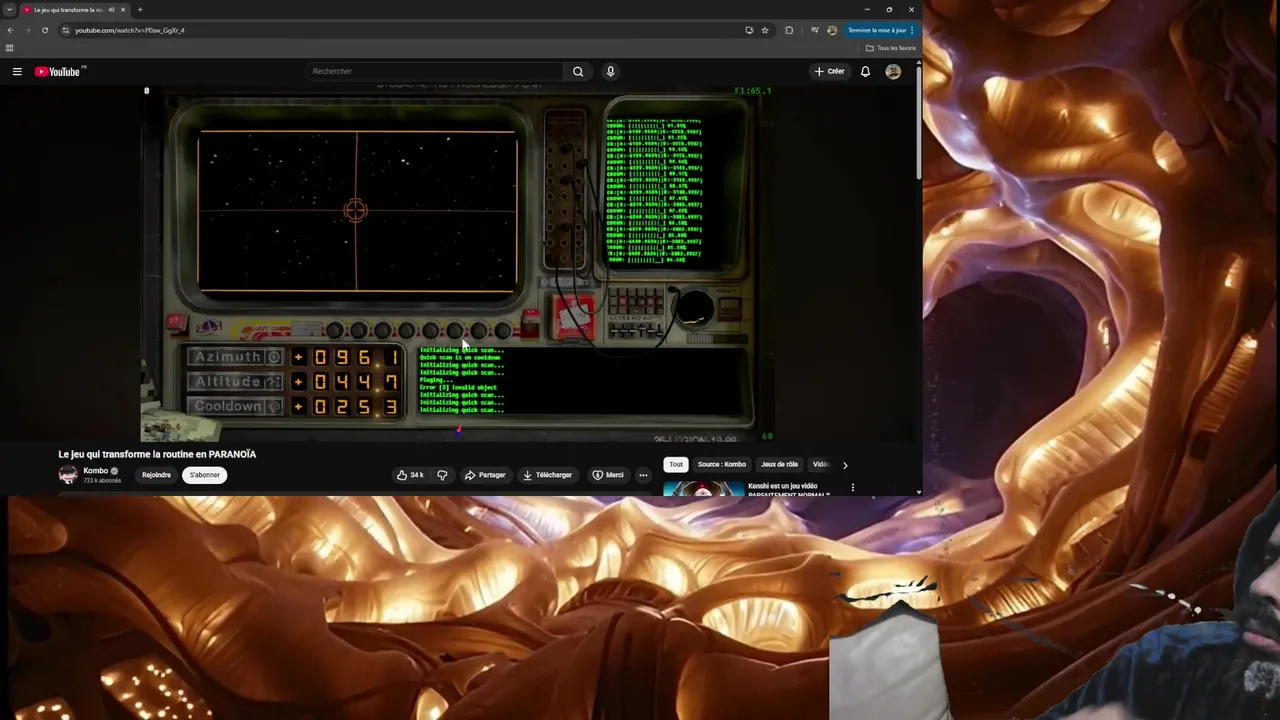Viewport: 1280px width, 720px height.
Task: Open YouTube notifications bell
Action: (x=865, y=71)
